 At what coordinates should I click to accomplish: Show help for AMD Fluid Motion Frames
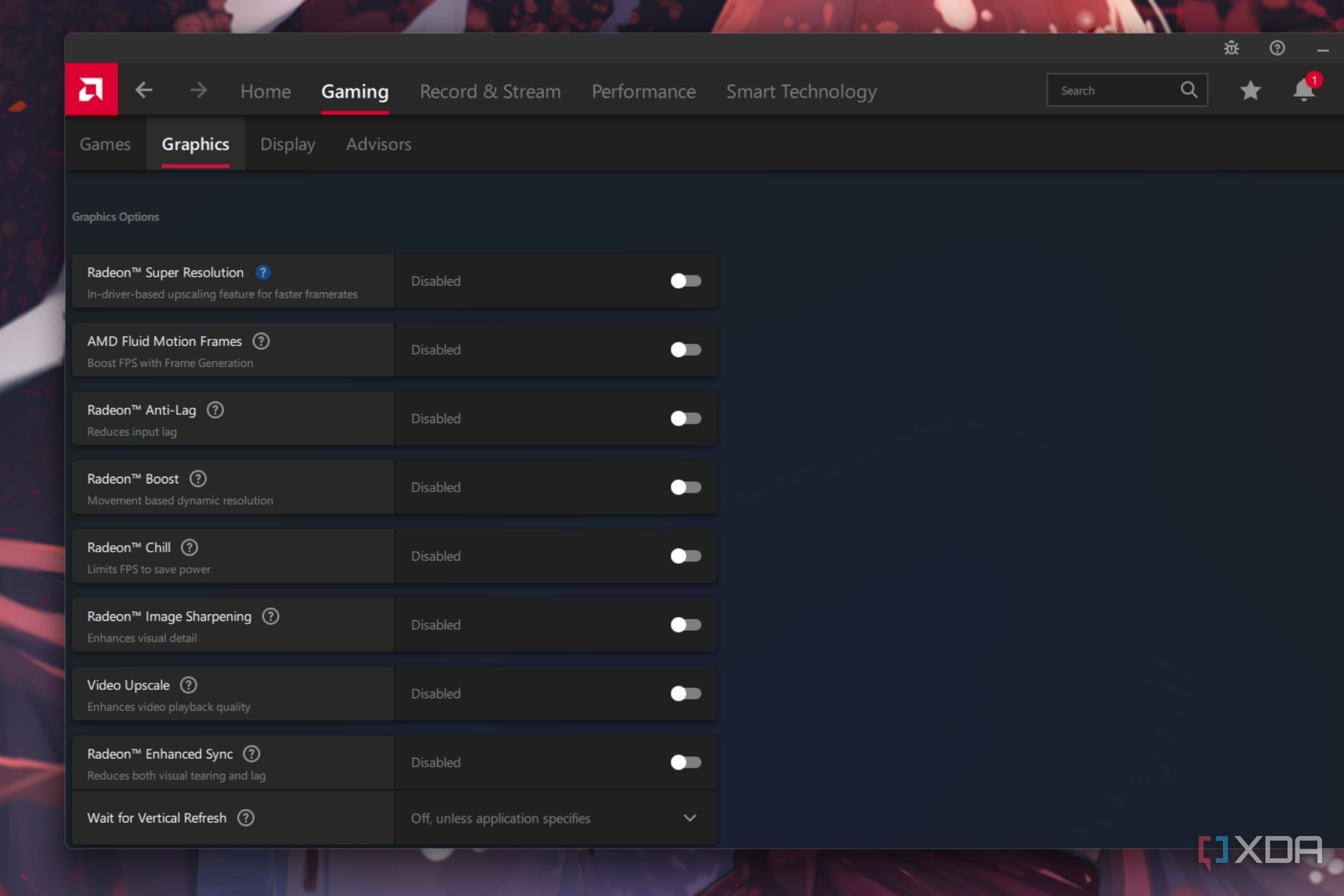(x=261, y=341)
